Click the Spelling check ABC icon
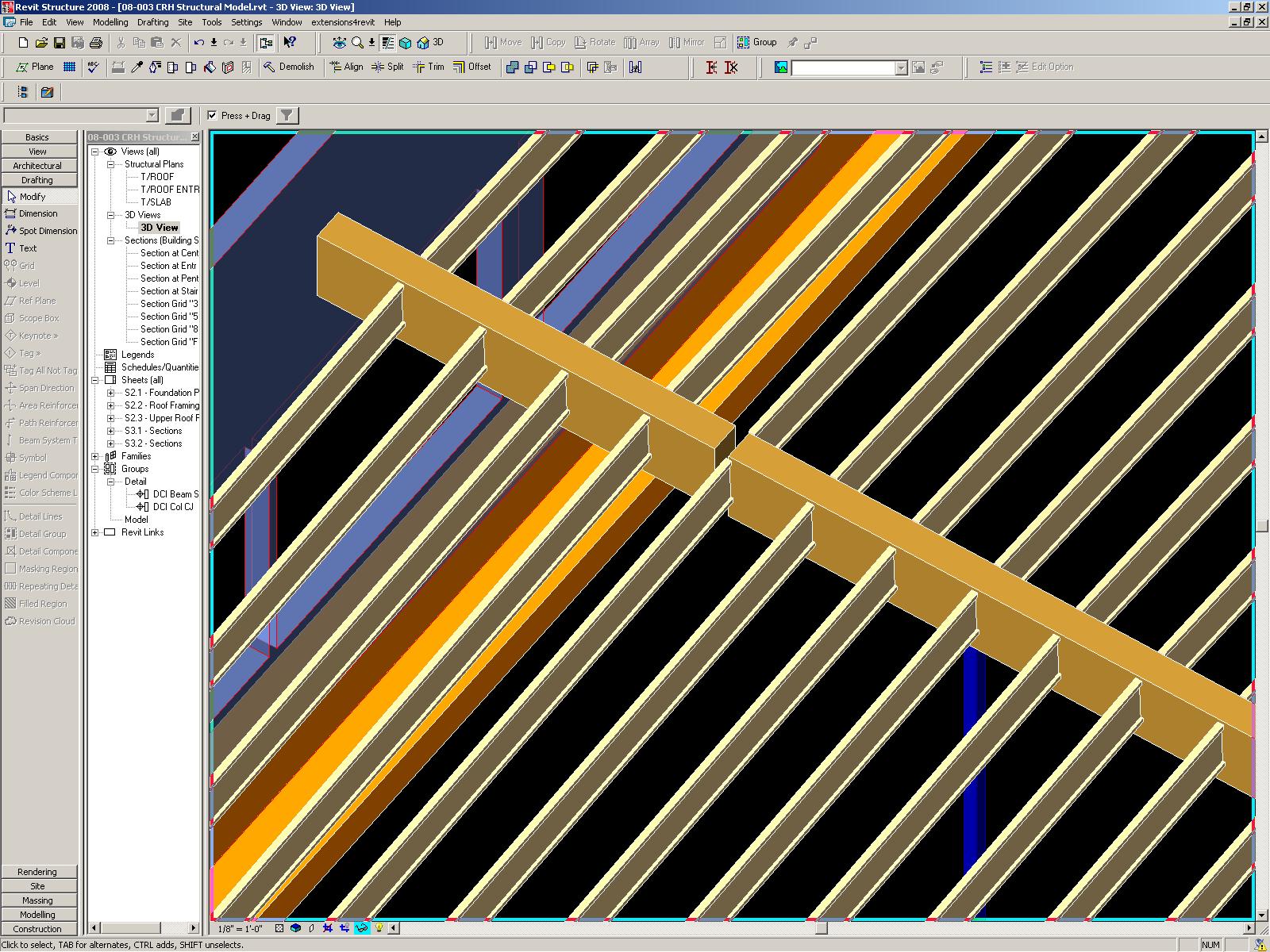Viewport: 1270px width, 952px height. pyautogui.click(x=93, y=67)
